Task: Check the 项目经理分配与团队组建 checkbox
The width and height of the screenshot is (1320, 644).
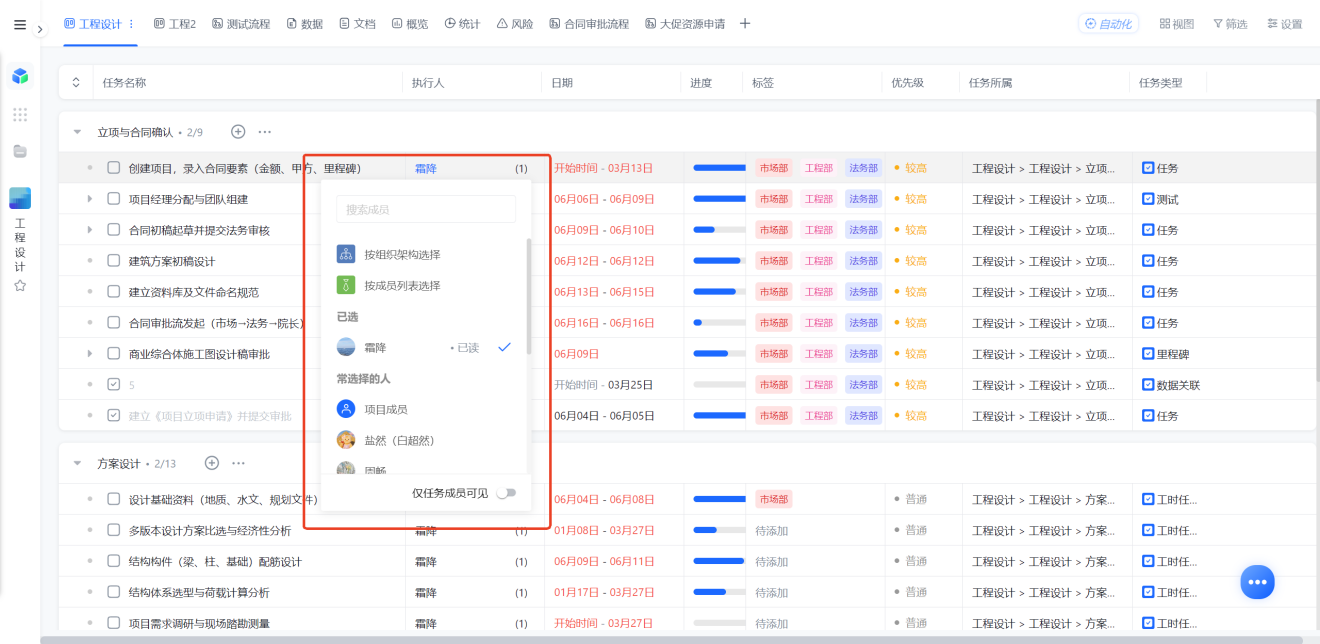Action: coord(114,199)
